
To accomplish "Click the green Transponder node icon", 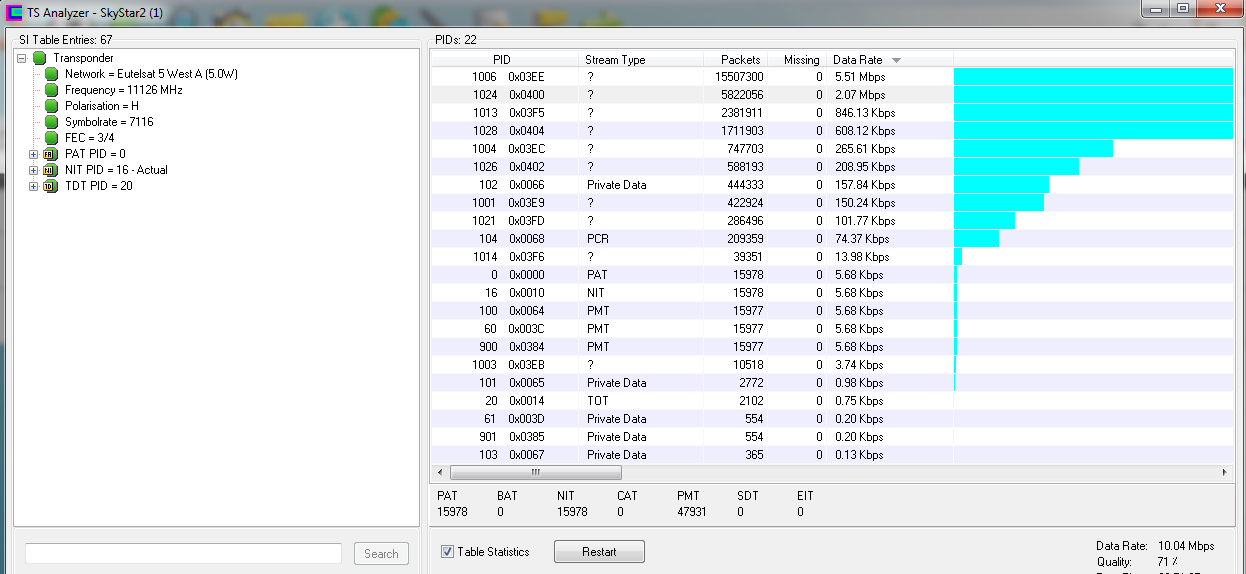I will [x=39, y=58].
